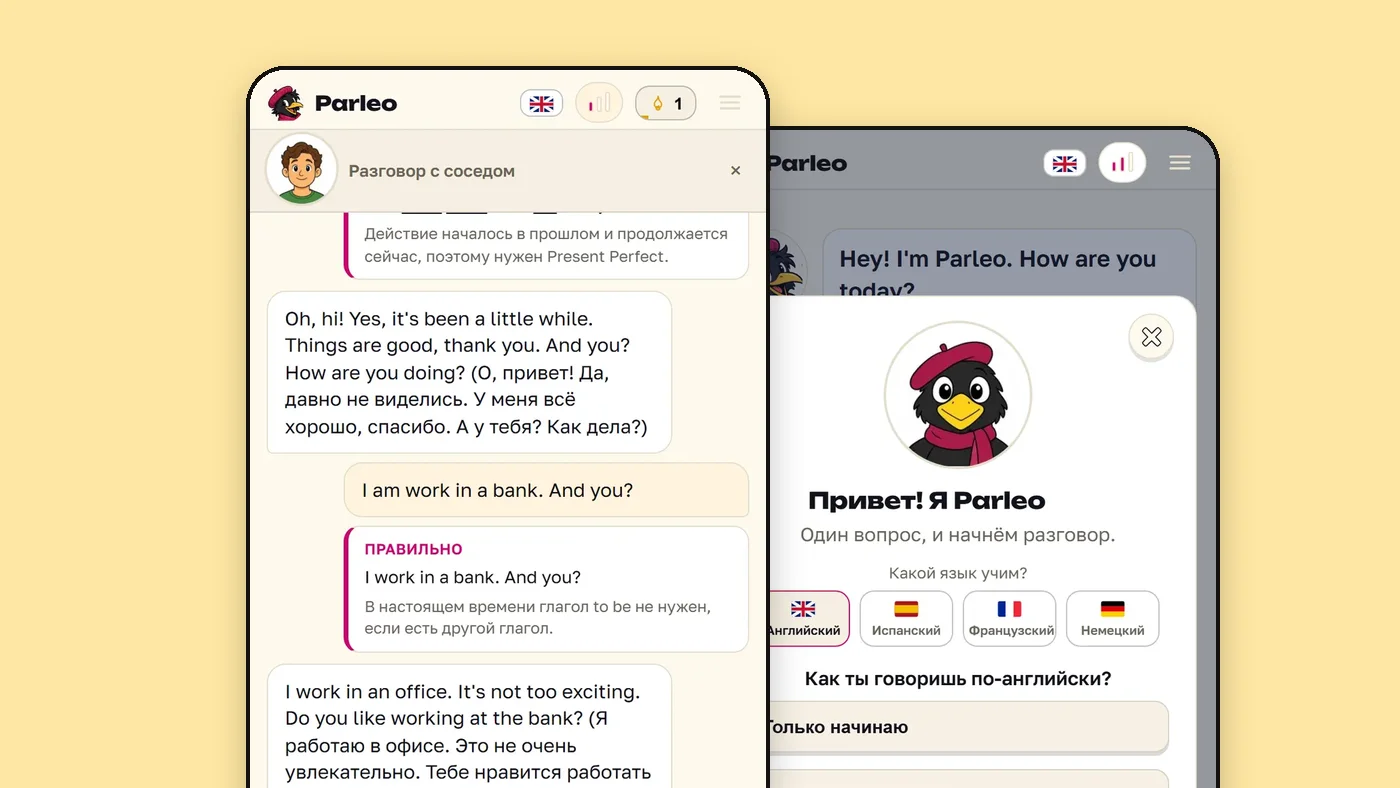Pick the Французский language option

click(x=1010, y=619)
